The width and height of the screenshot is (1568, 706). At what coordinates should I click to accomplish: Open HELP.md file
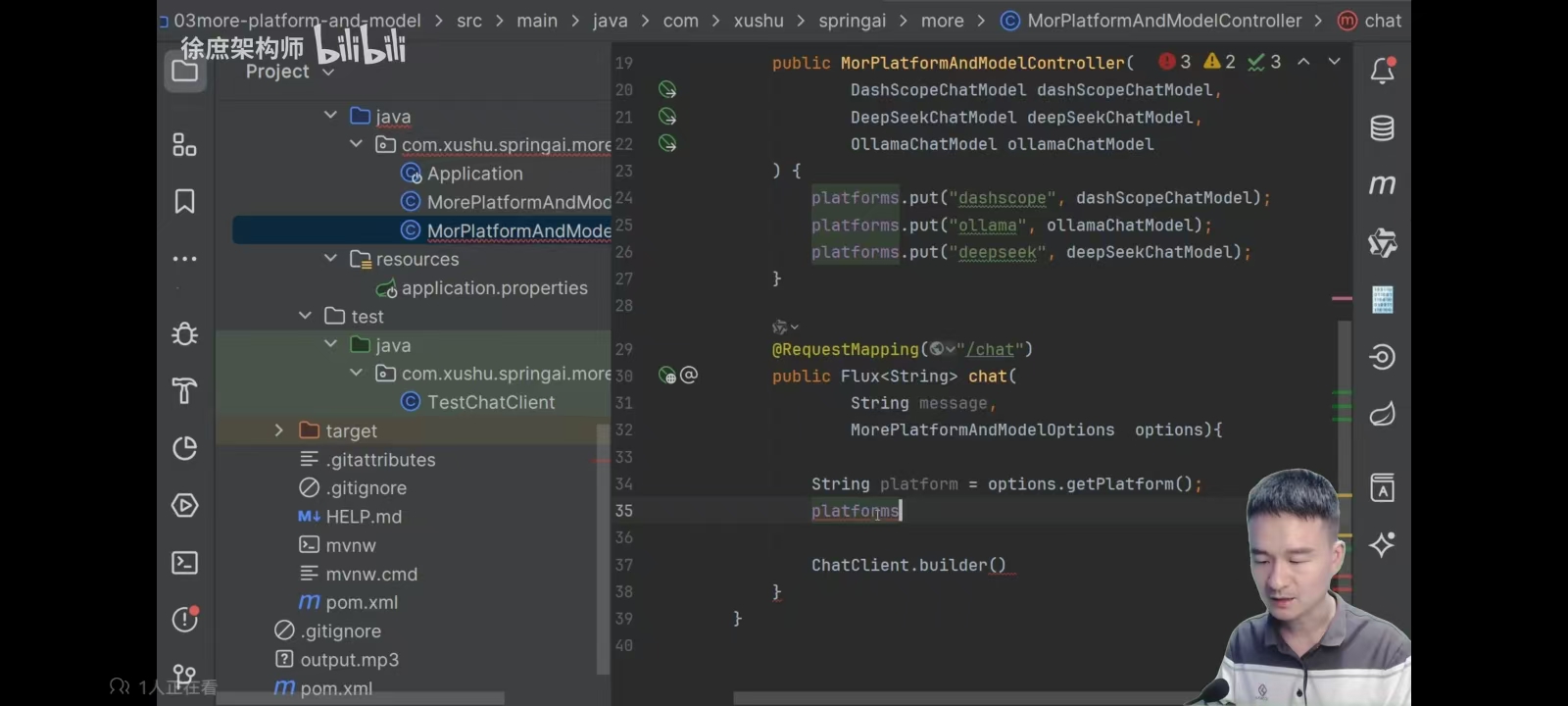[x=350, y=516]
